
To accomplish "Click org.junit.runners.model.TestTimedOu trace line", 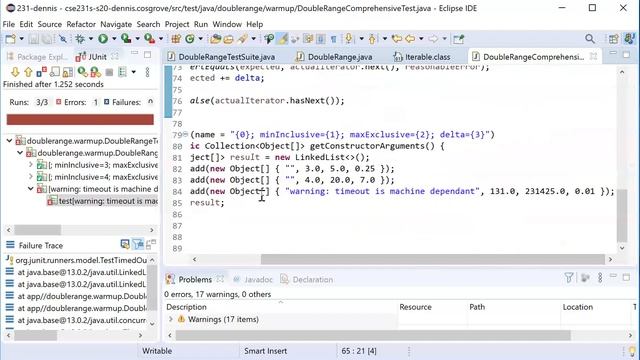I will [x=77, y=260].
